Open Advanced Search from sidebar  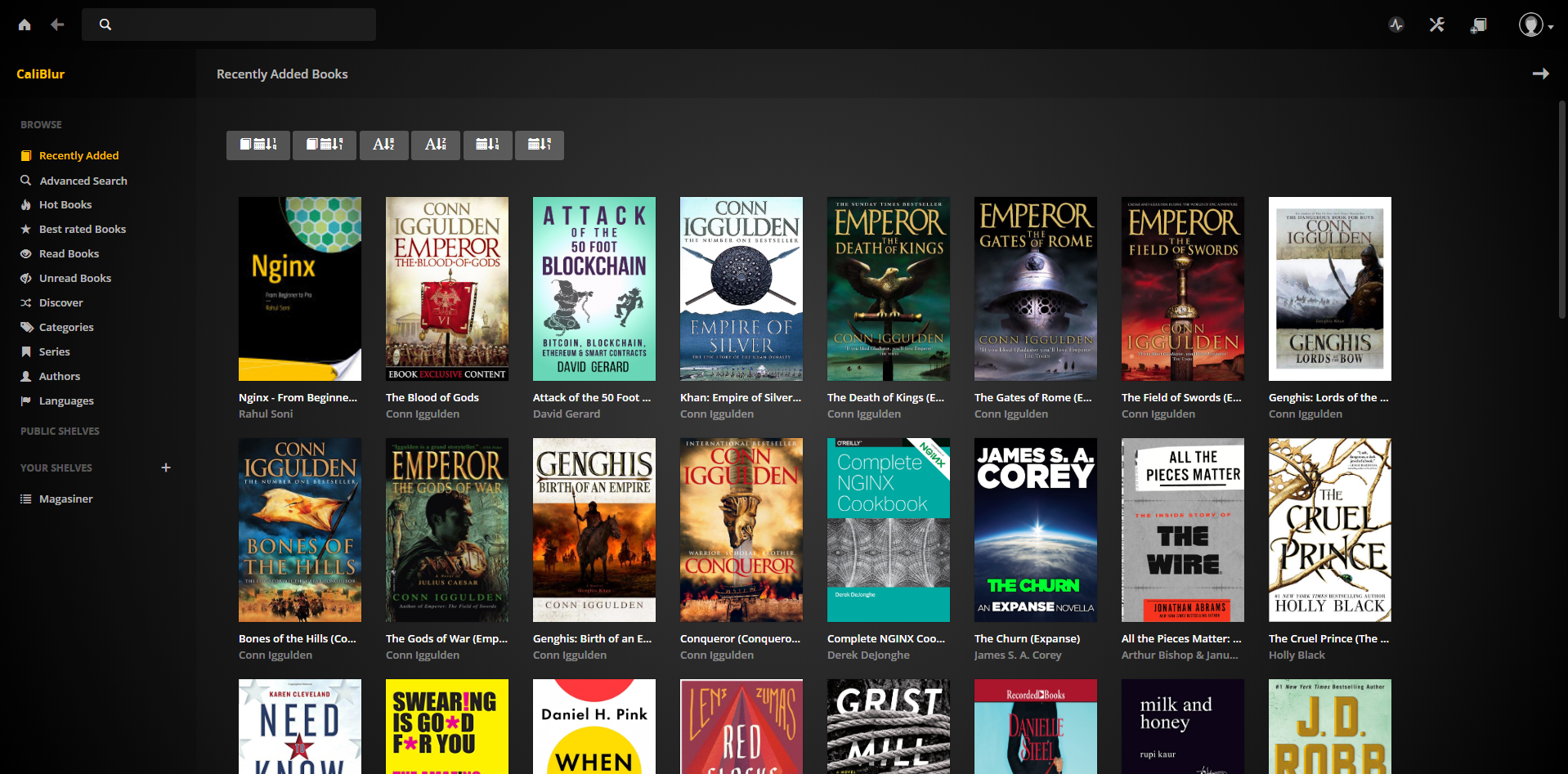[83, 181]
